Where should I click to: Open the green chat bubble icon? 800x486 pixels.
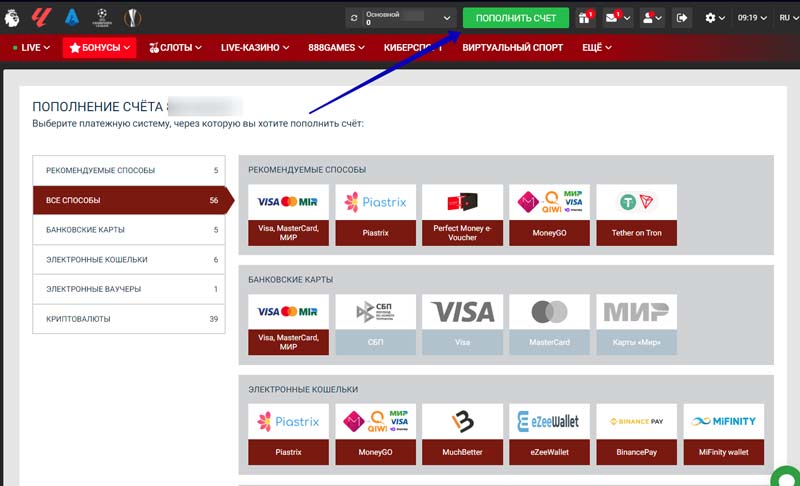[787, 477]
